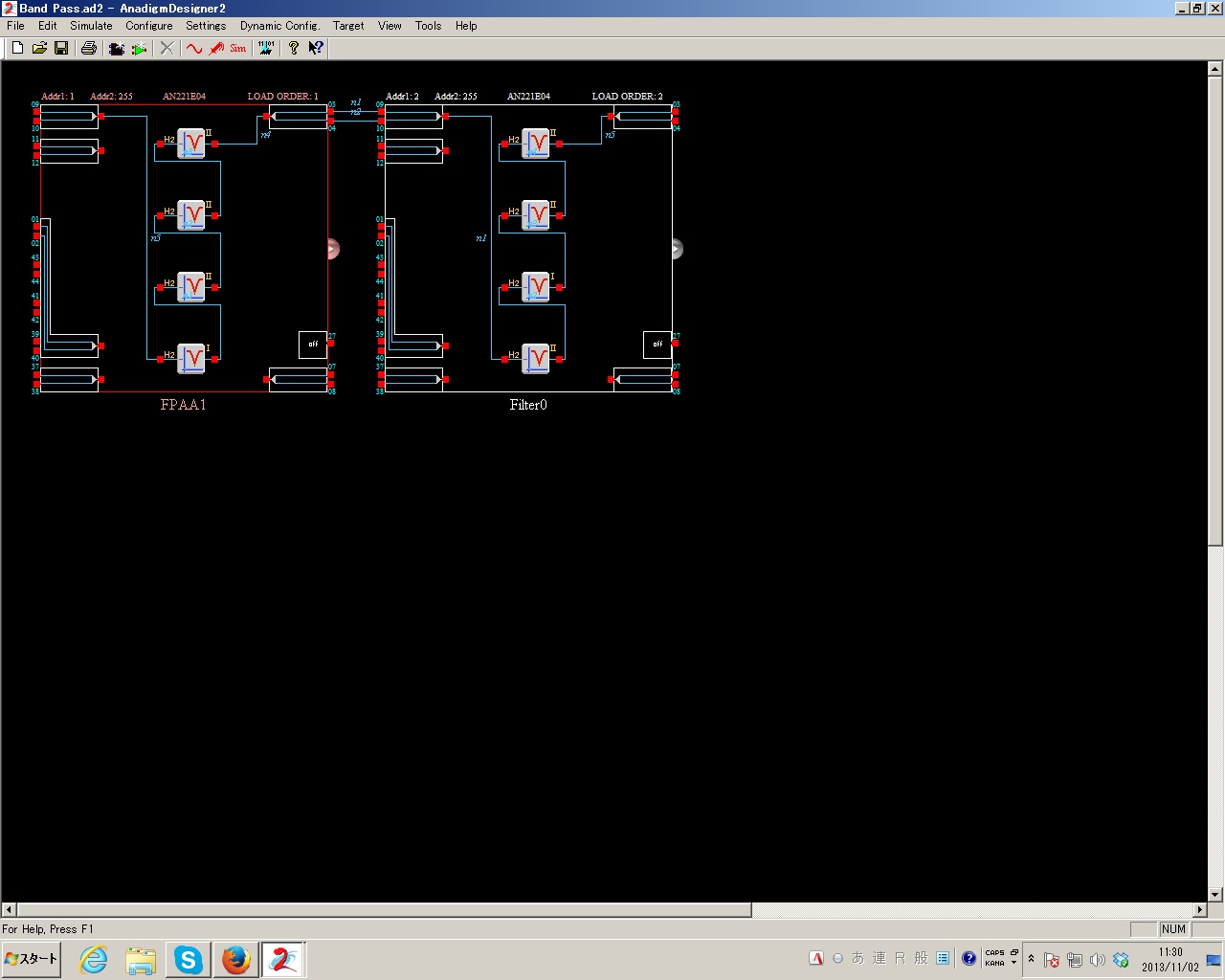Click the yellow question mark help icon
The height and width of the screenshot is (980, 1225).
pos(294,48)
